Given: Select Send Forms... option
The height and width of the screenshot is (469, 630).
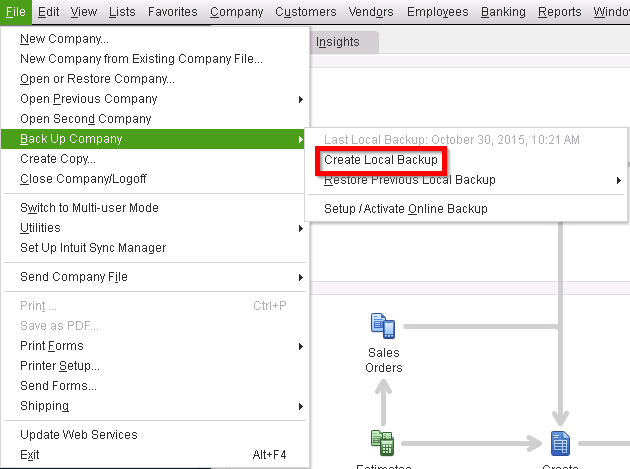Looking at the screenshot, I should (x=155, y=386).
